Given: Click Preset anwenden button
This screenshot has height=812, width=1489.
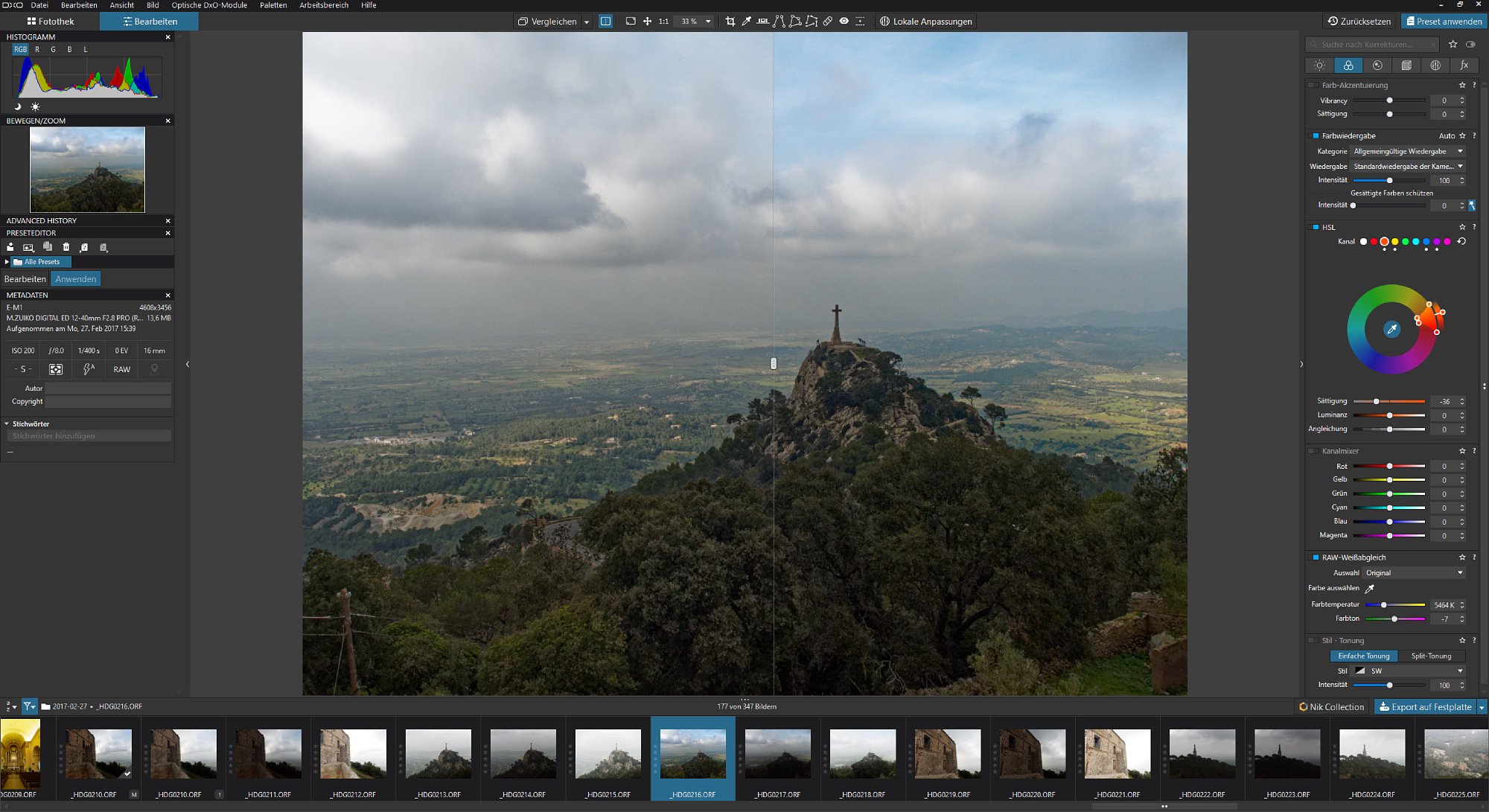Looking at the screenshot, I should tap(1444, 22).
